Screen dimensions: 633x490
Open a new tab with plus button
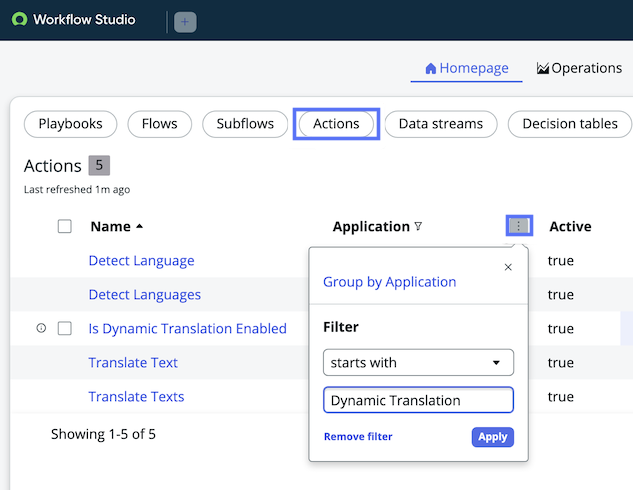coord(185,22)
